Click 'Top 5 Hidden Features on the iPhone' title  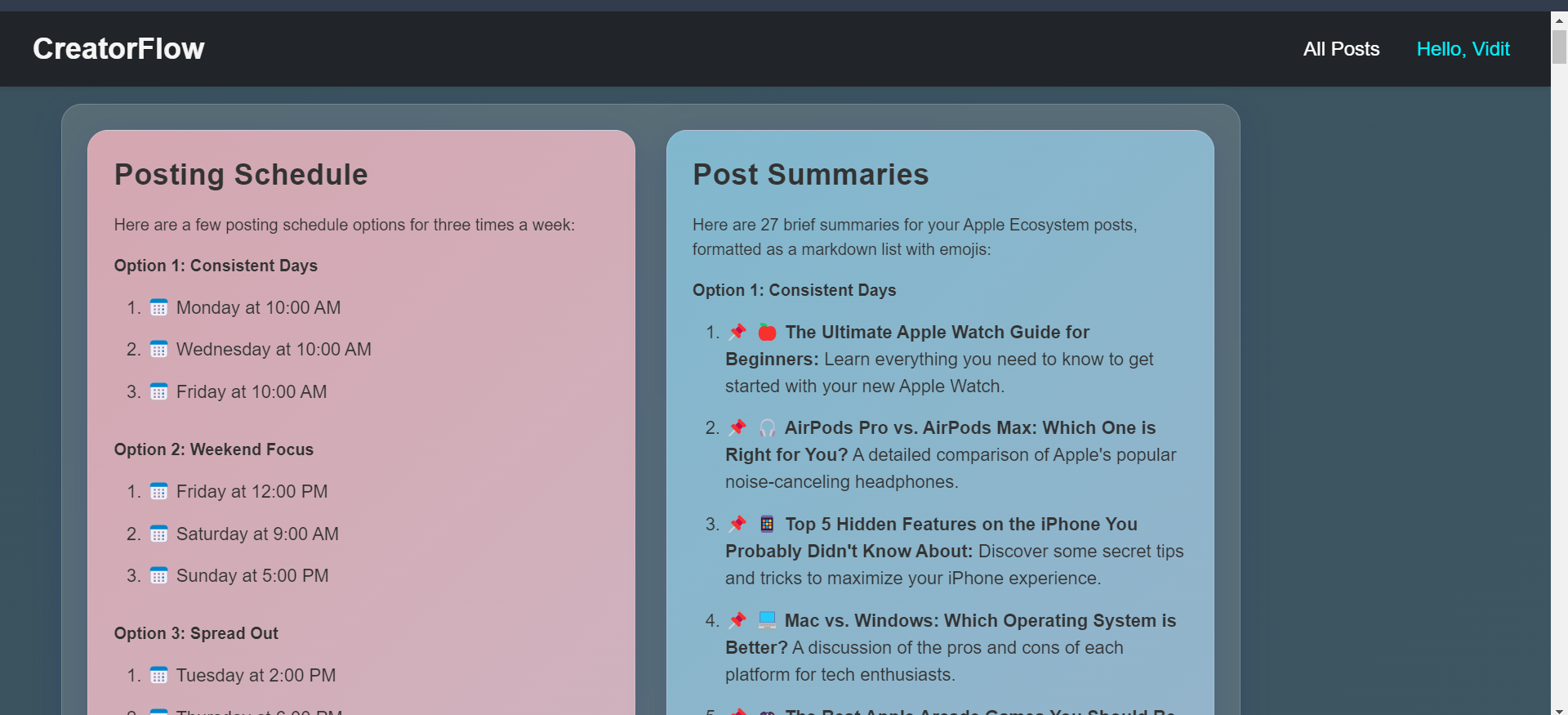(x=932, y=538)
